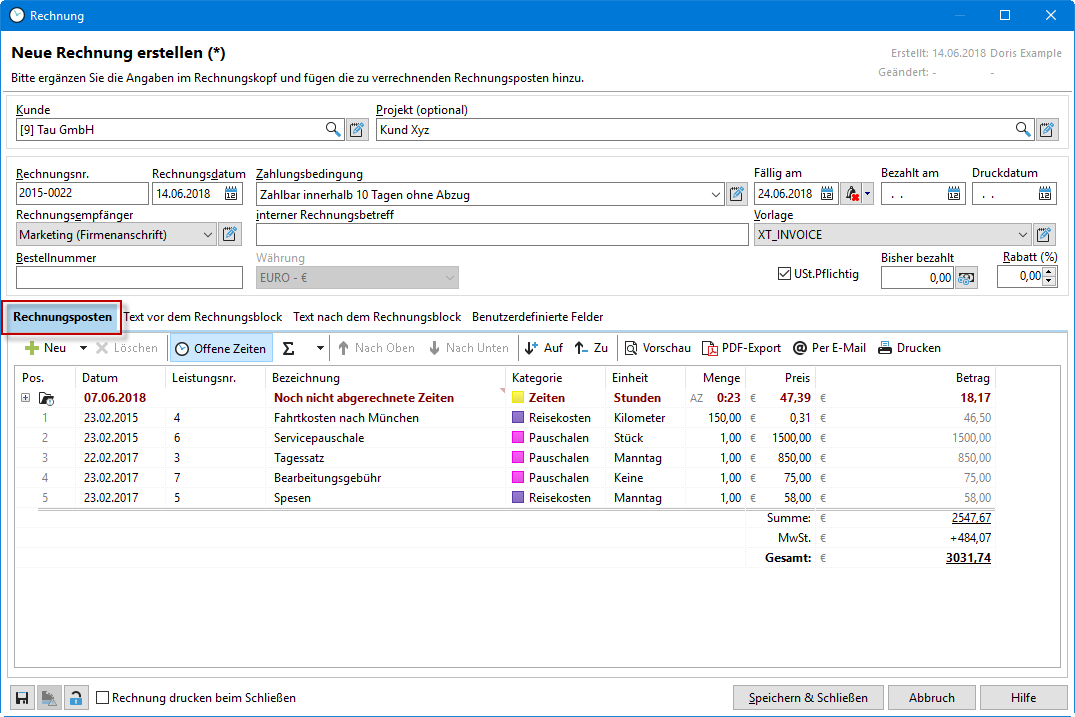Expand the Zahlungsbedingung dropdown
The height and width of the screenshot is (717, 1075).
[x=715, y=194]
